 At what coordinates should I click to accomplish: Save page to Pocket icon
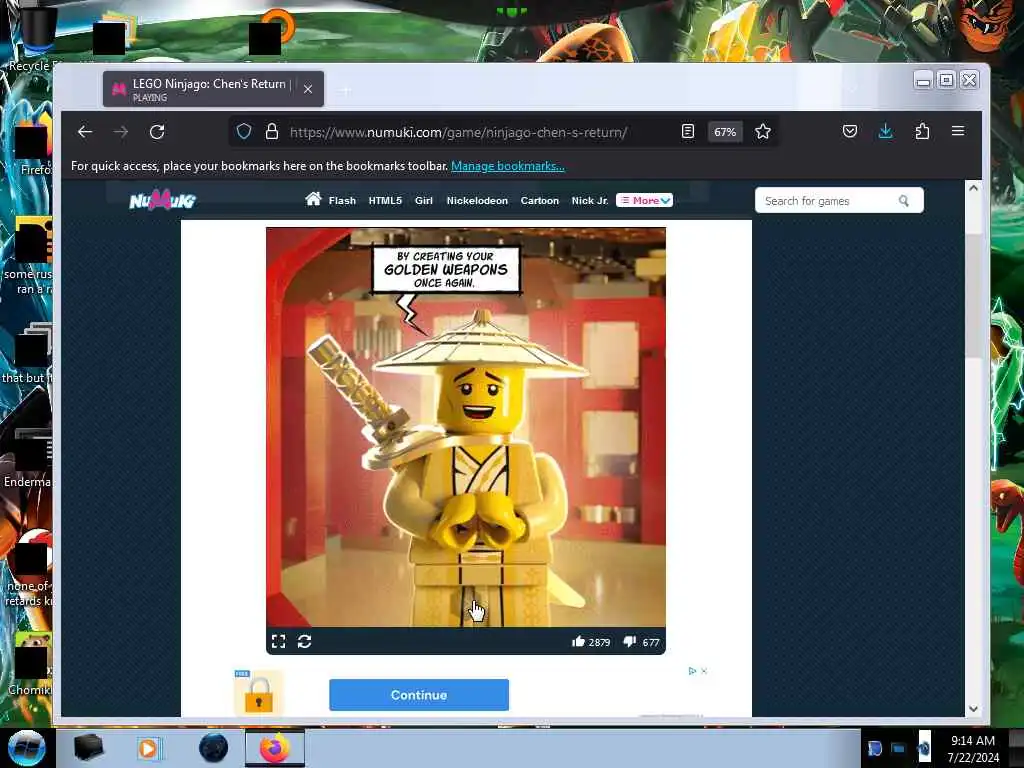(x=850, y=132)
